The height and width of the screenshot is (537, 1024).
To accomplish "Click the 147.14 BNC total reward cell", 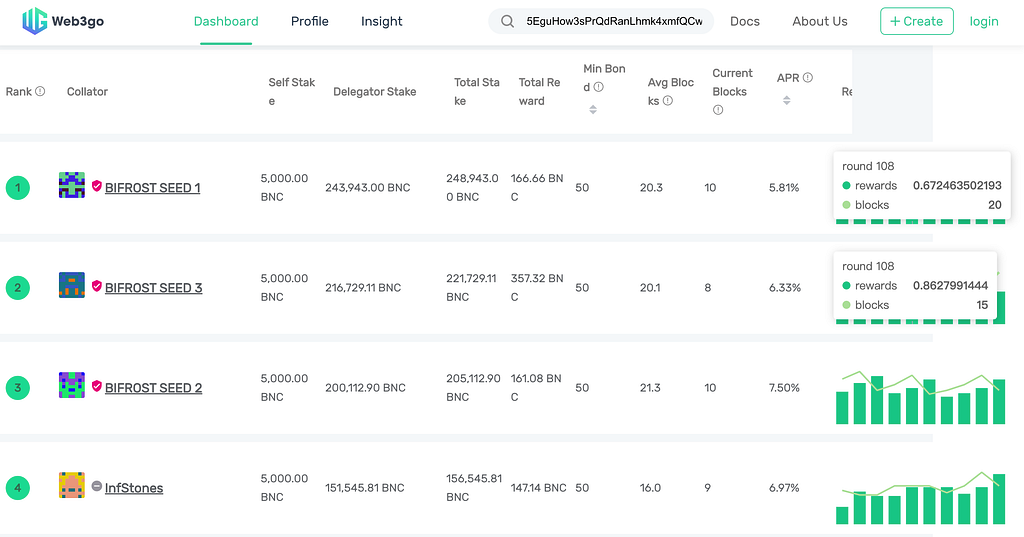I will pos(538,488).
